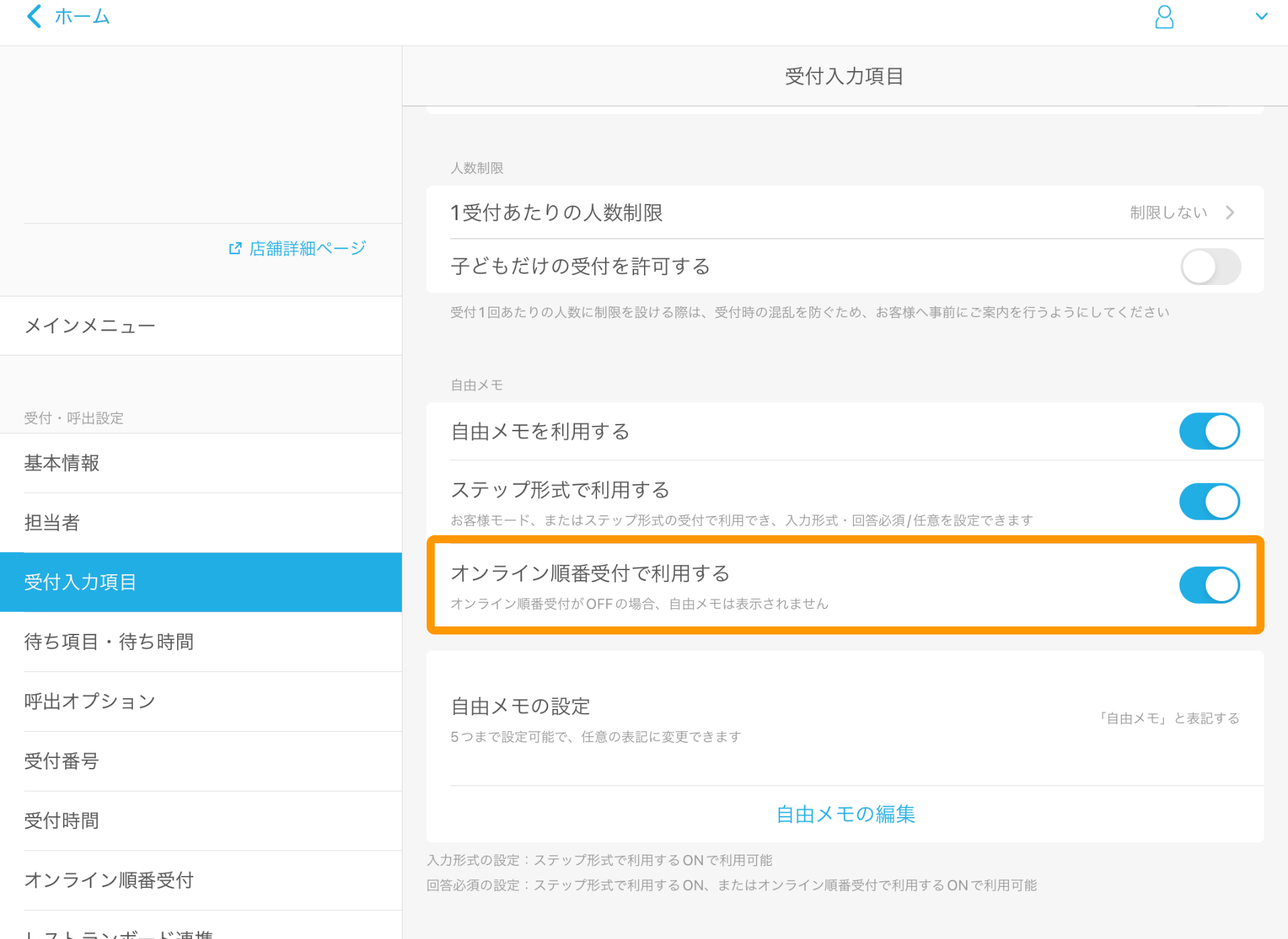Open the 1受付あたりの人数制限 chevron
The image size is (1288, 939).
pos(1230,213)
